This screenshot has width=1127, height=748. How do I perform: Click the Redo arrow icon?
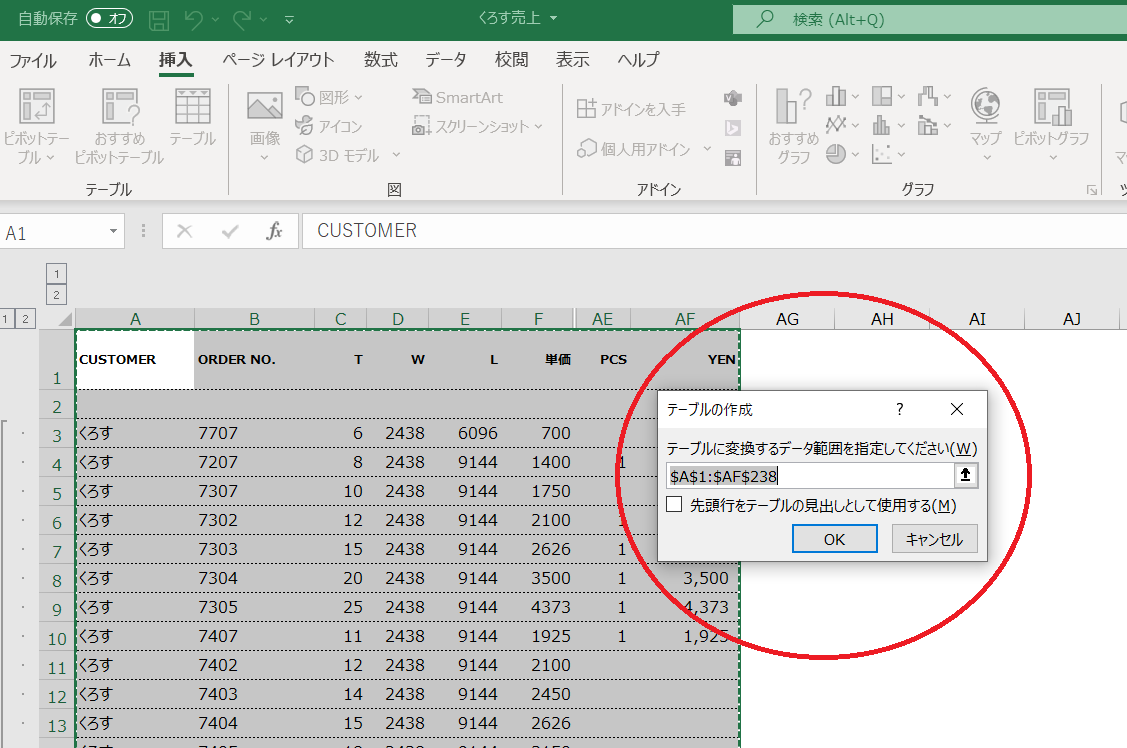pyautogui.click(x=242, y=20)
